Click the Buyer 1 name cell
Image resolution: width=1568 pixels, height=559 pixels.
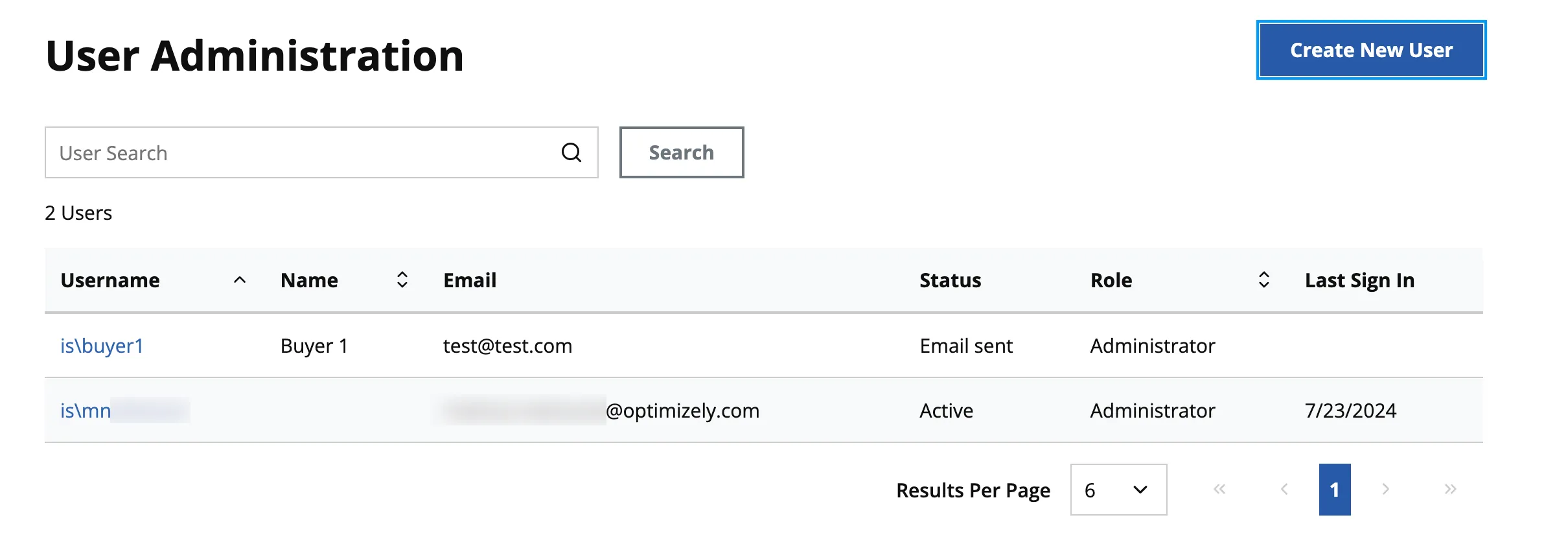[x=314, y=346]
